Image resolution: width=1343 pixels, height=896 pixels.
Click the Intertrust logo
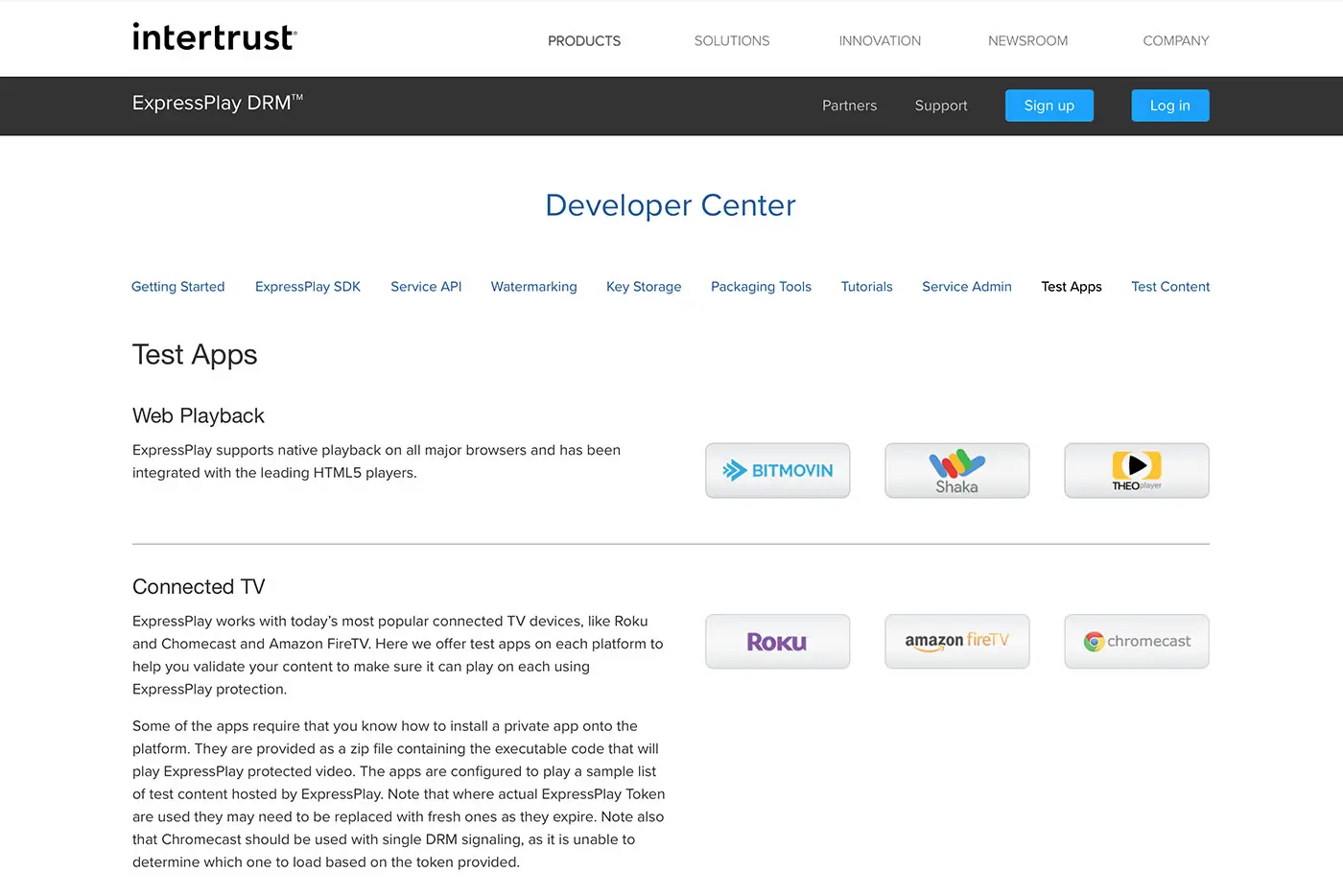point(215,37)
